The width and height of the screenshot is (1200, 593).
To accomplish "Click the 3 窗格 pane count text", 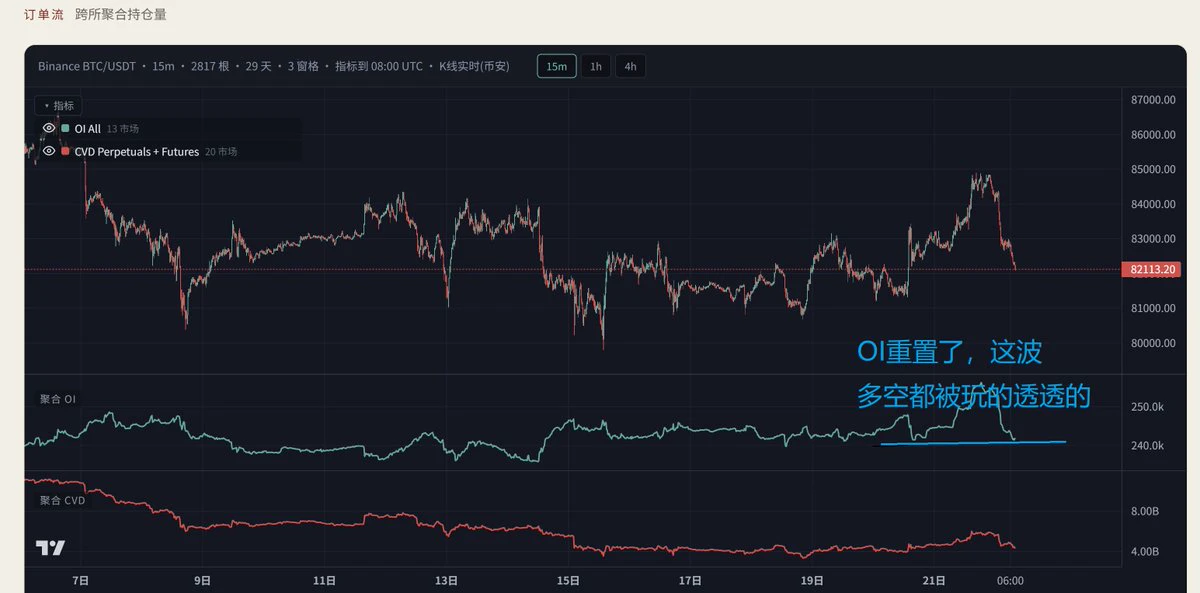I will 303,67.
